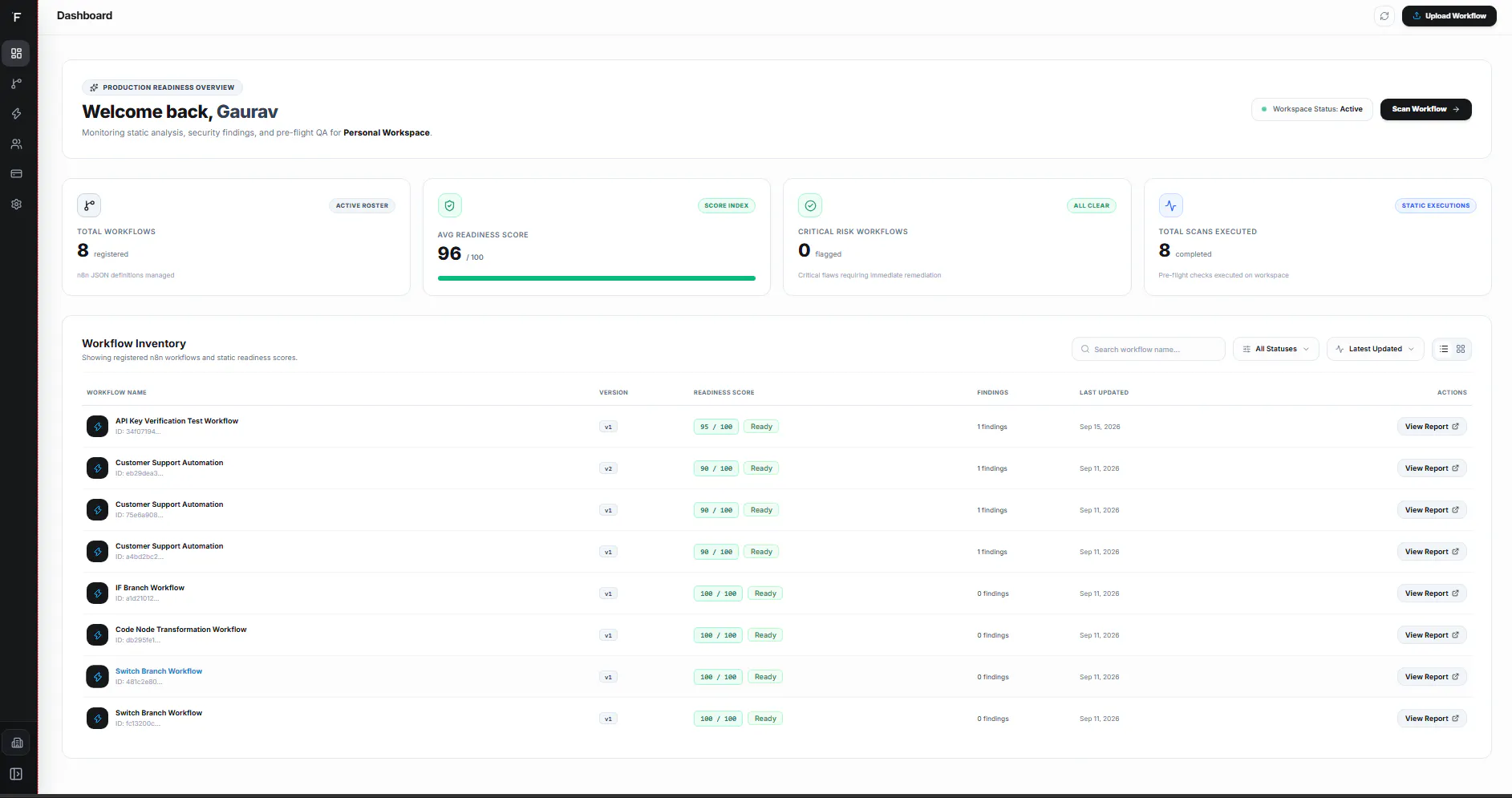Click the PRODUCTION READINESS OVERVIEW label
The height and width of the screenshot is (798, 1512).
162,87
